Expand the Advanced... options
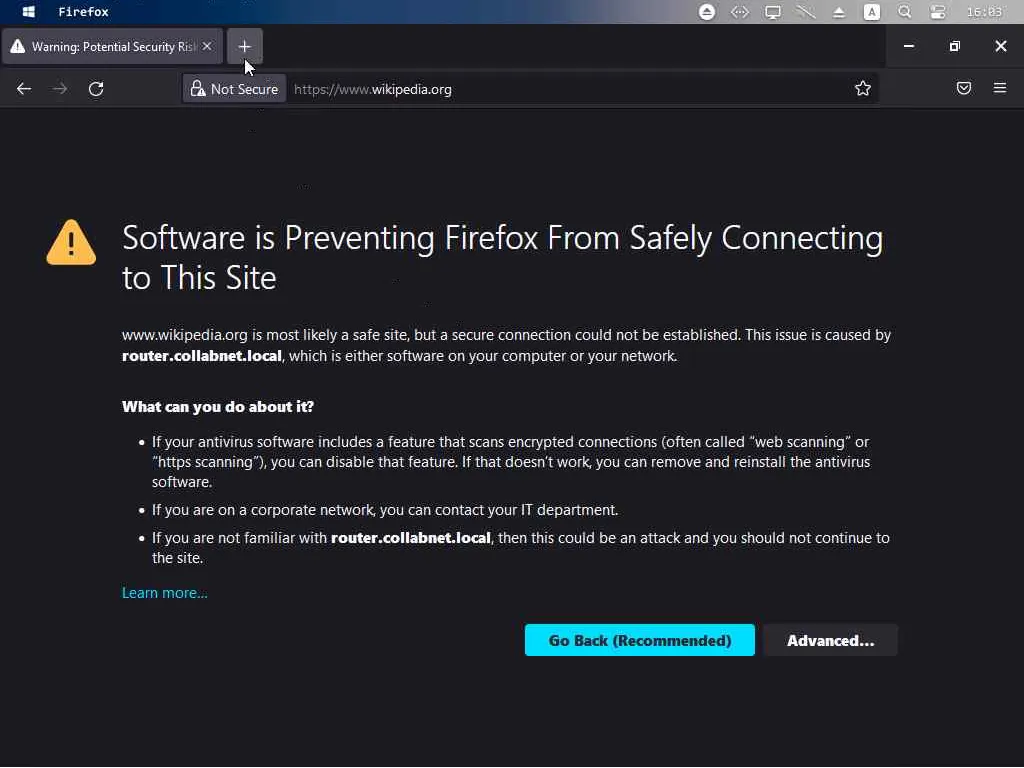 tap(830, 641)
